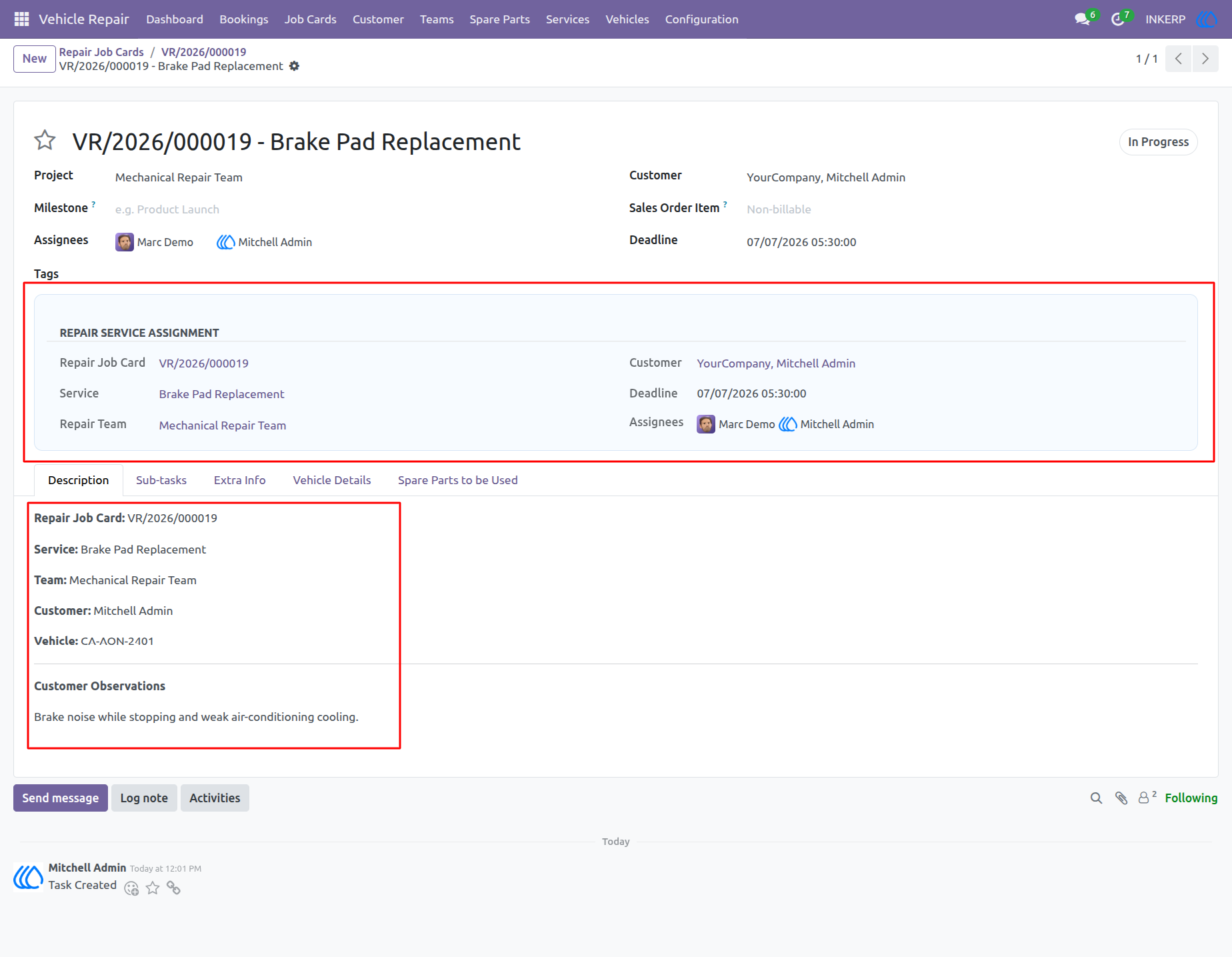1232x957 pixels.
Task: Add a reaction to Task Created message
Action: [x=132, y=888]
